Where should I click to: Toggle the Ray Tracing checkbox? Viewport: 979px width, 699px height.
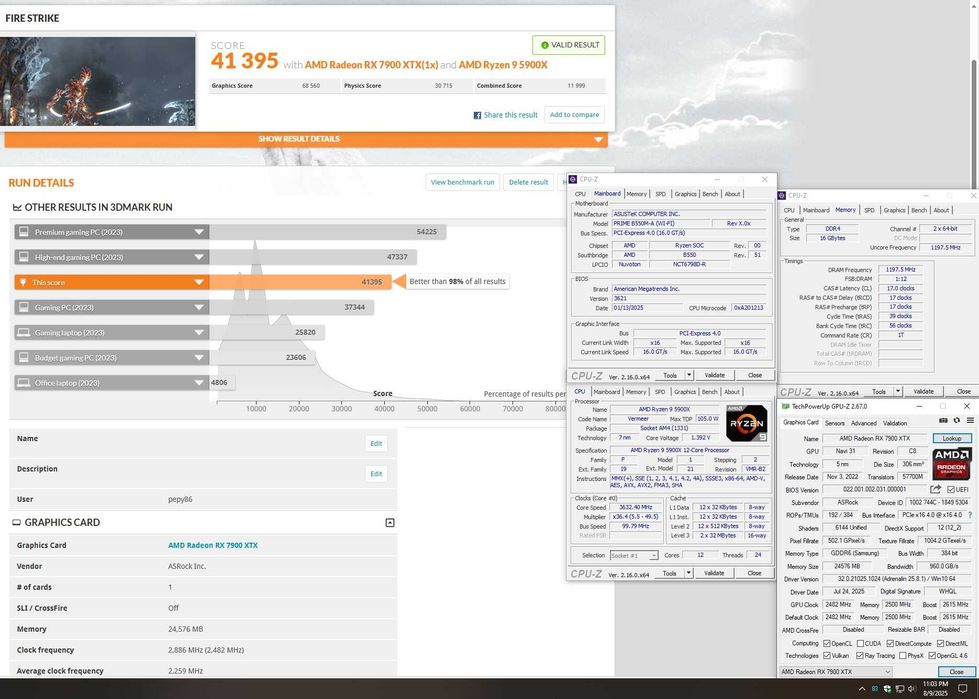point(860,656)
